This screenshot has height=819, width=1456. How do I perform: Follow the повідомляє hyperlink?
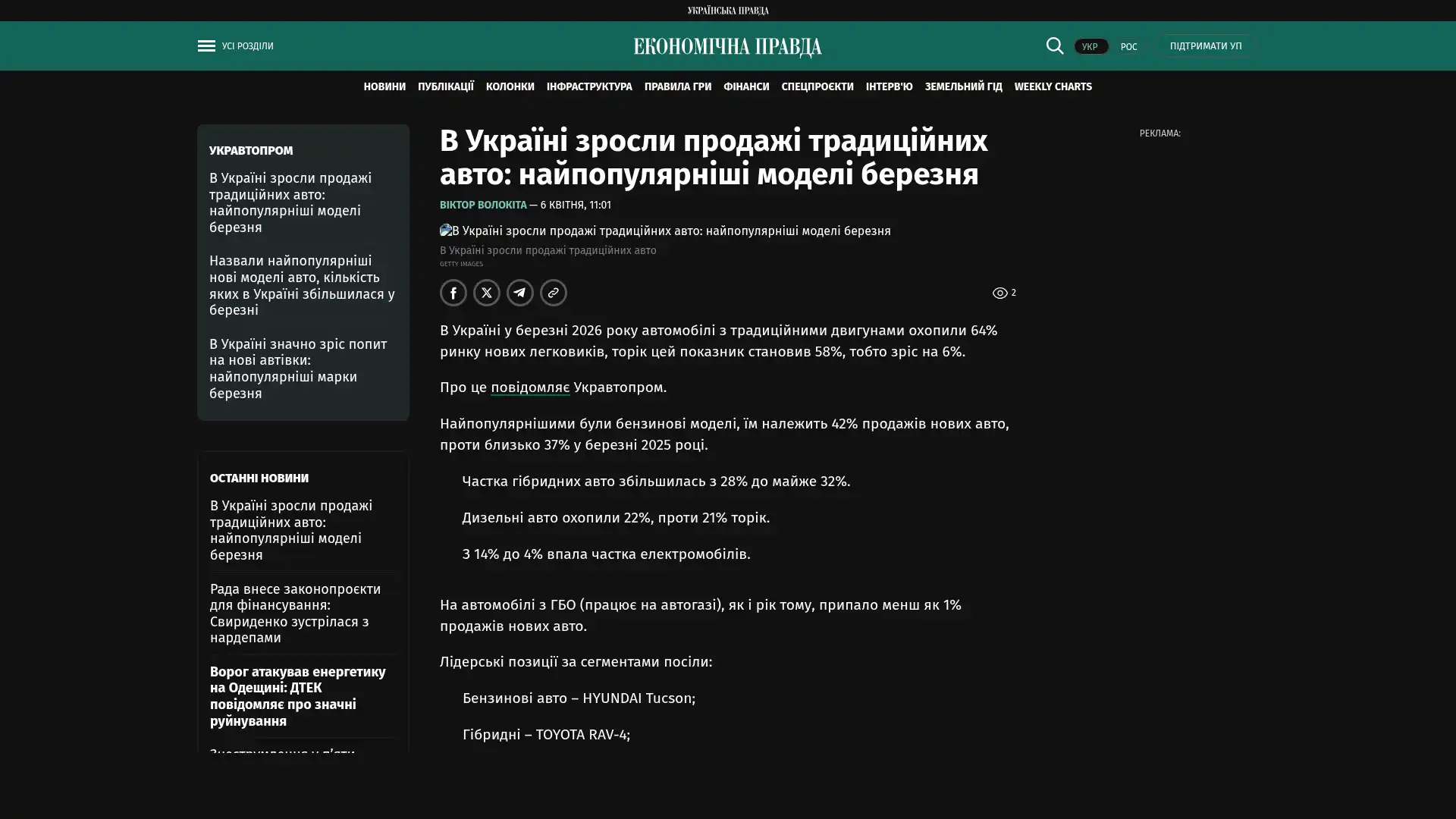click(529, 388)
